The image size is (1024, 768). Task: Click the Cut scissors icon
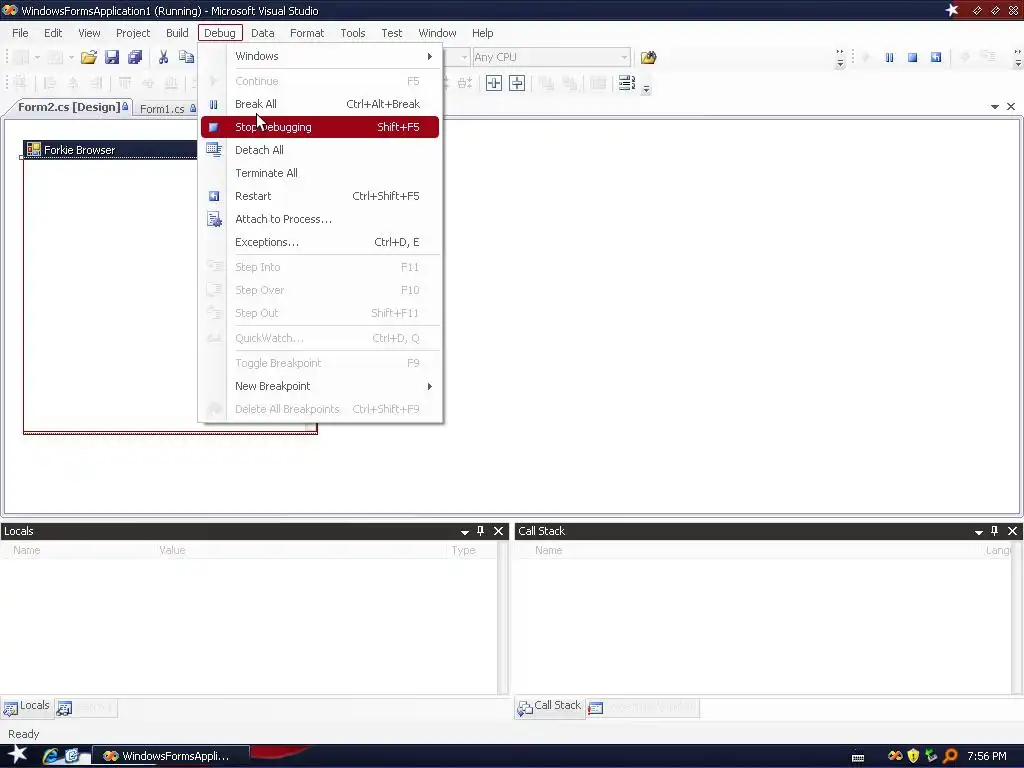tap(163, 57)
